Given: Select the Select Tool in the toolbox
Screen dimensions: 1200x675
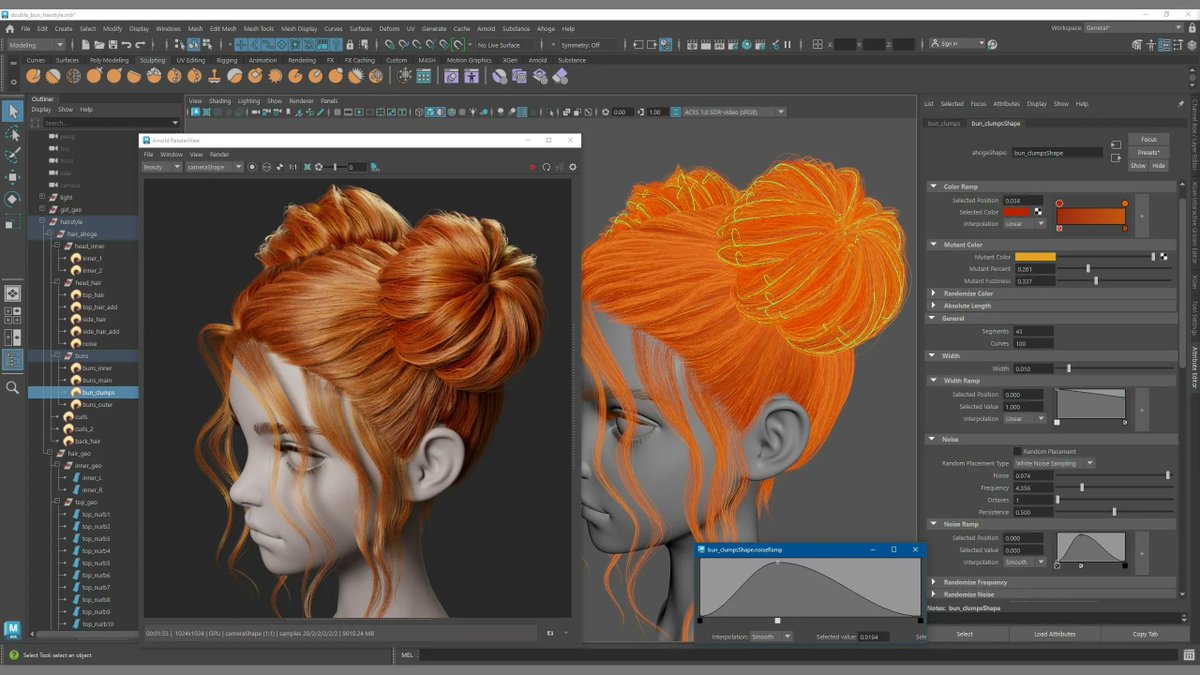Looking at the screenshot, I should pyautogui.click(x=13, y=111).
